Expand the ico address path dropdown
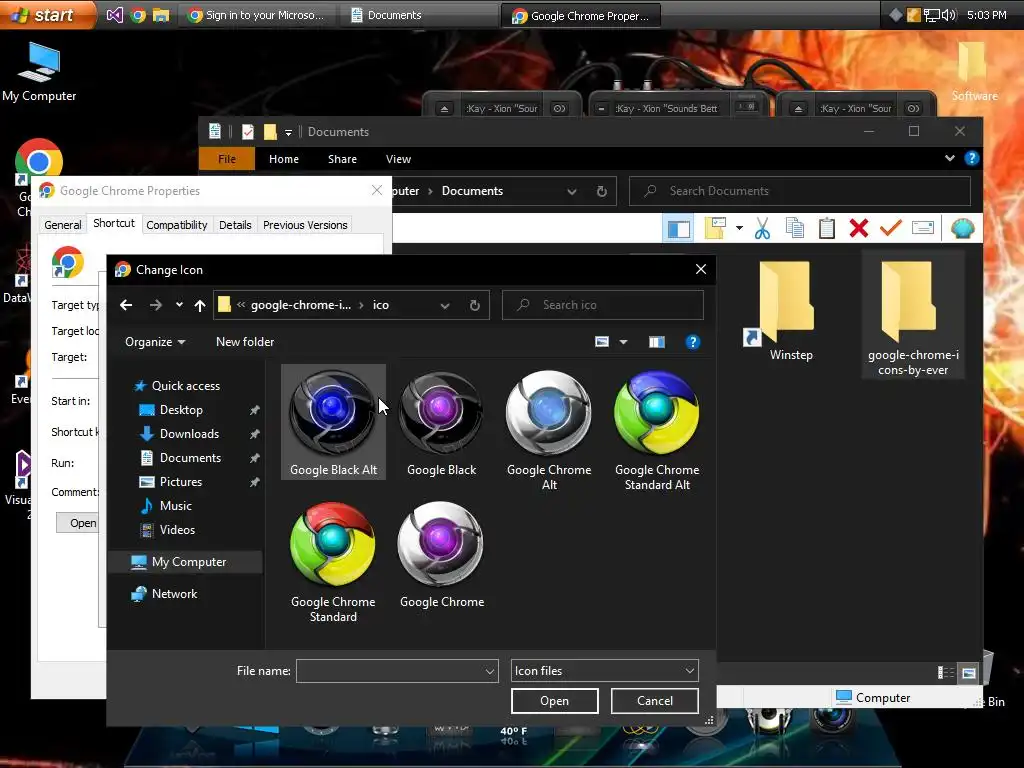The width and height of the screenshot is (1024, 768). click(445, 305)
